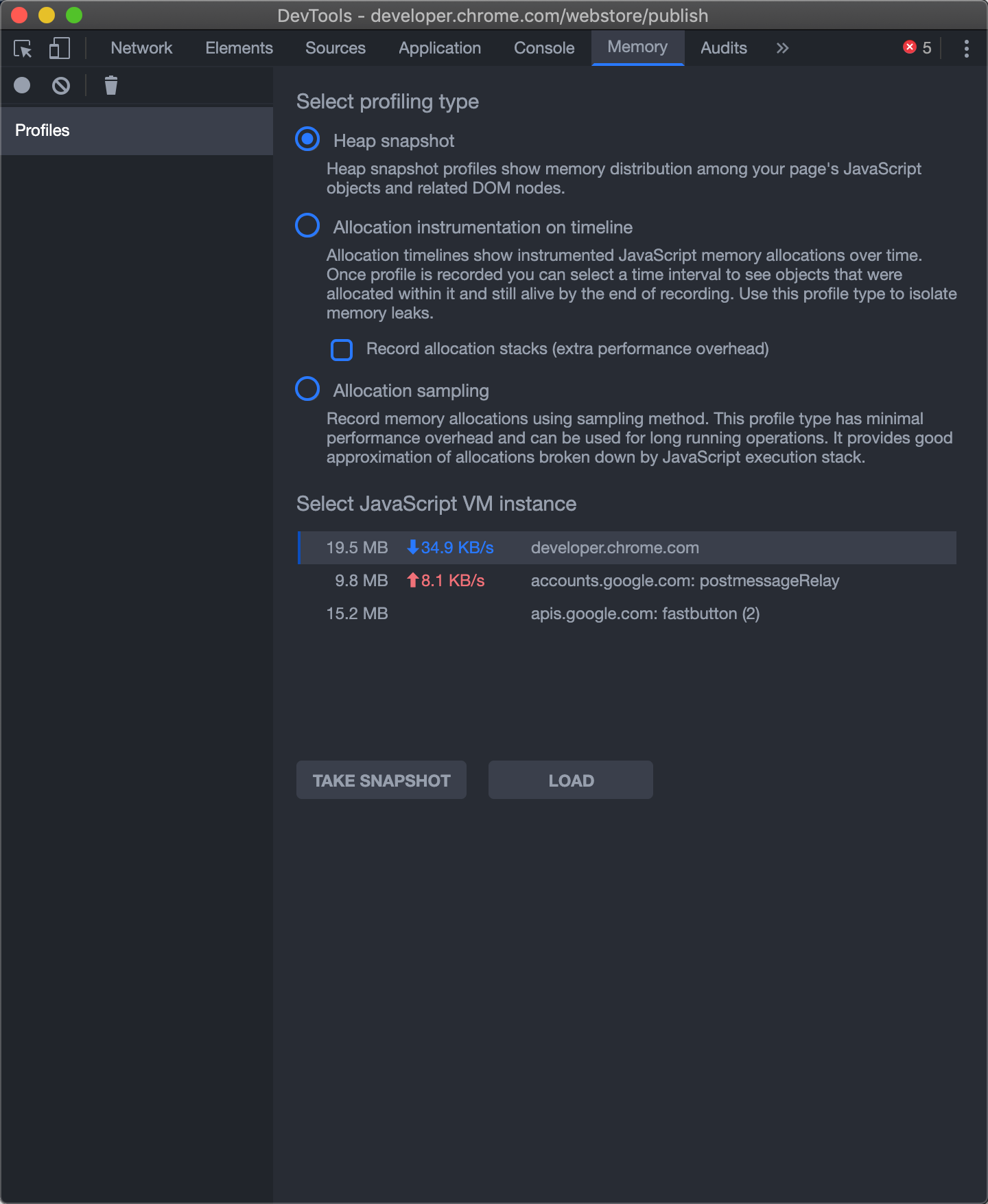This screenshot has width=988, height=1204.
Task: Click Profiles in the sidebar
Action: point(43,130)
